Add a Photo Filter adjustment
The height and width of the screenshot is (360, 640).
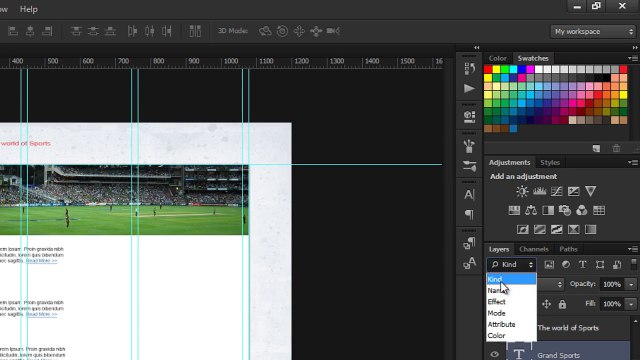tap(565, 211)
